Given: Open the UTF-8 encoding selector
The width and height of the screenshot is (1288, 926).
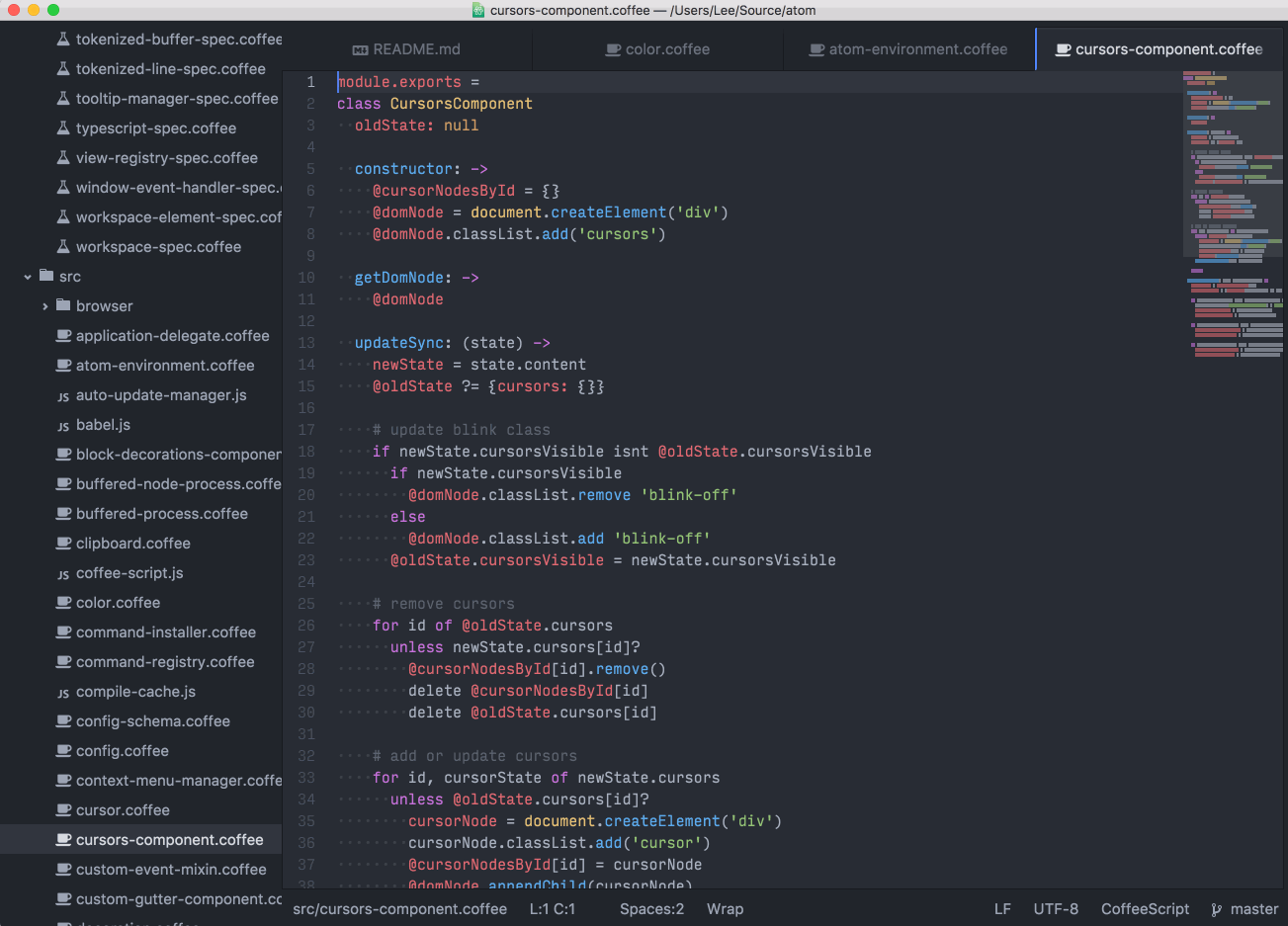Looking at the screenshot, I should pos(1056,909).
